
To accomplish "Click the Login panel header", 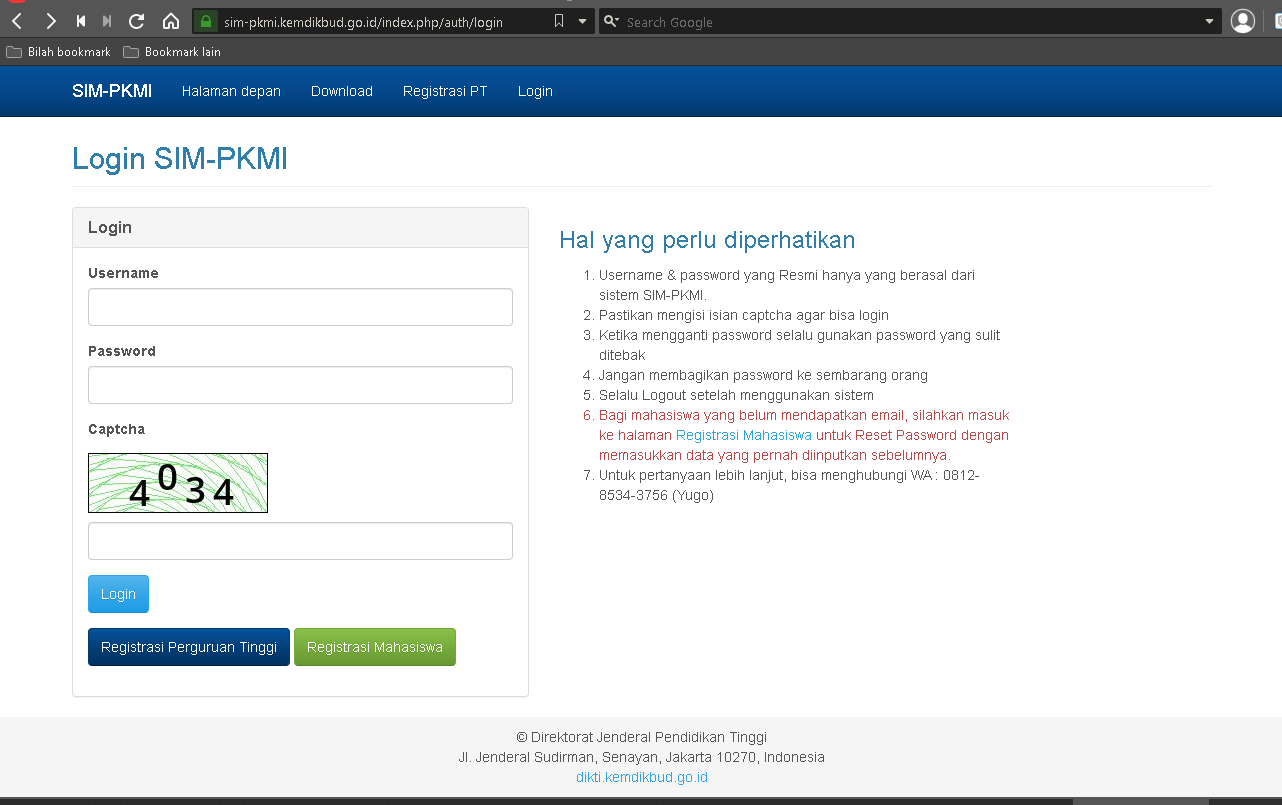I will [300, 227].
